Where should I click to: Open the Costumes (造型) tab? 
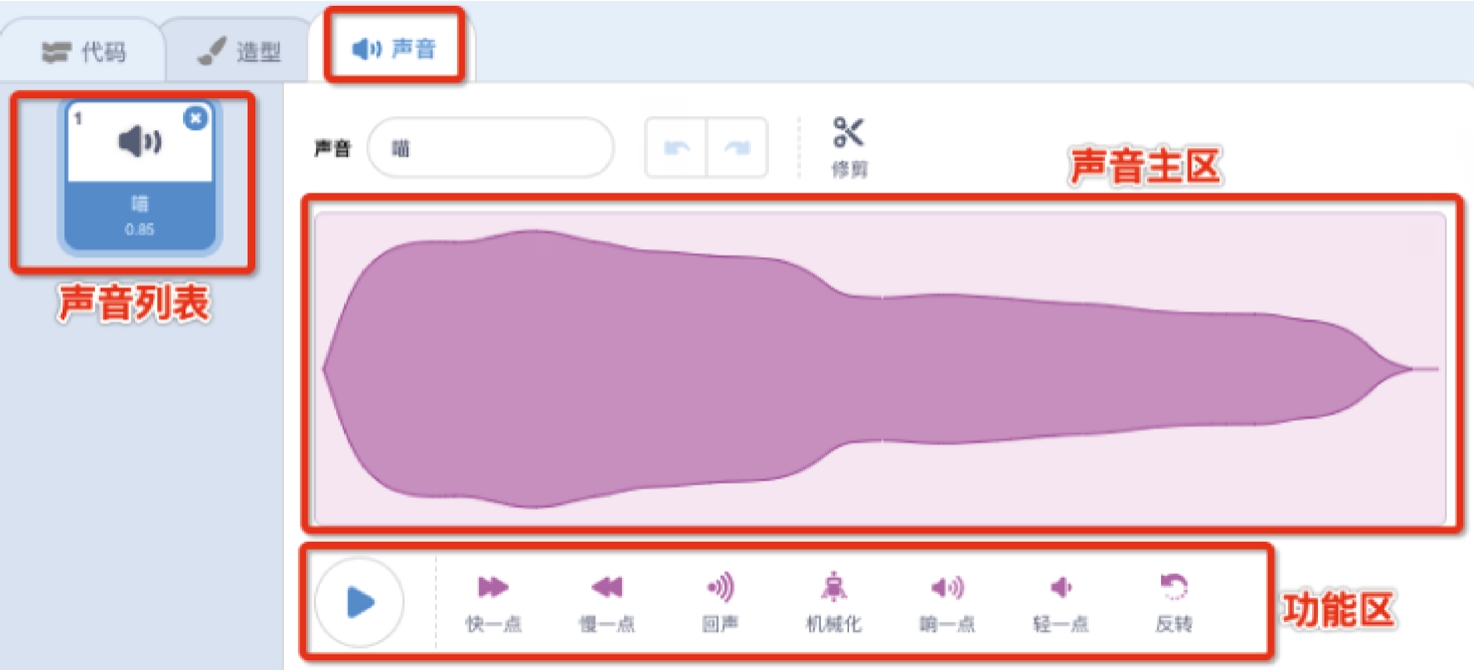[x=240, y=52]
